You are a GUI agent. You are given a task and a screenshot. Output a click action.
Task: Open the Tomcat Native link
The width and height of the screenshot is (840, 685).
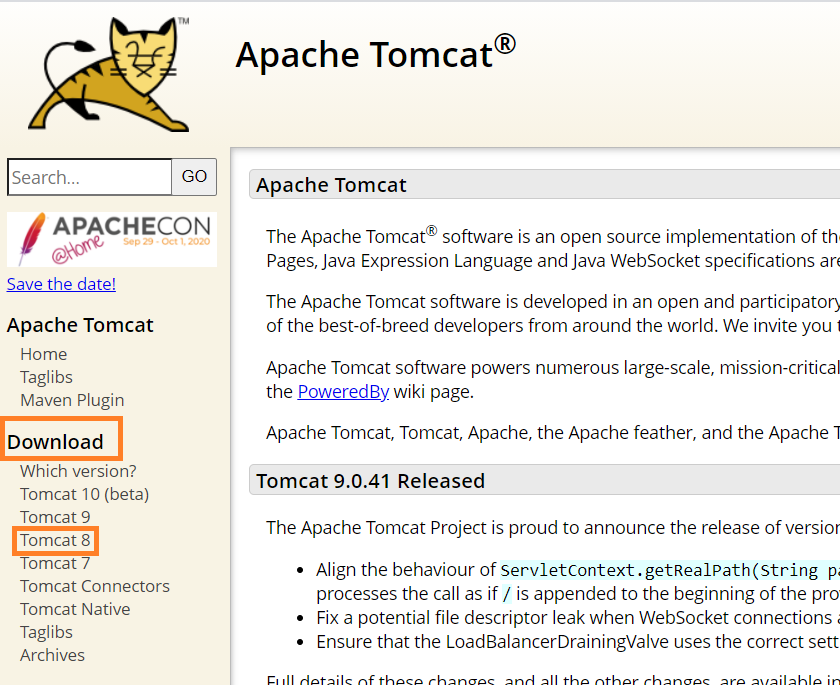75,609
